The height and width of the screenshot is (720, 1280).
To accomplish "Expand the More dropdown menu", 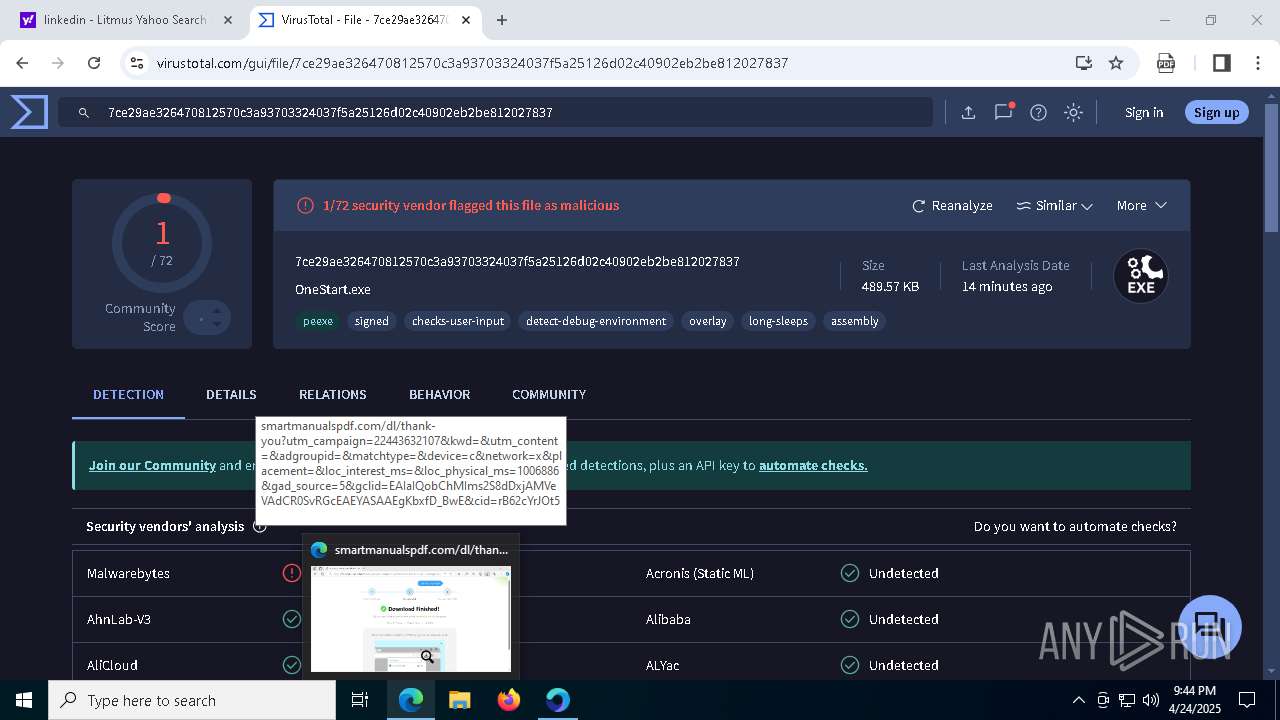I will pos(1141,205).
